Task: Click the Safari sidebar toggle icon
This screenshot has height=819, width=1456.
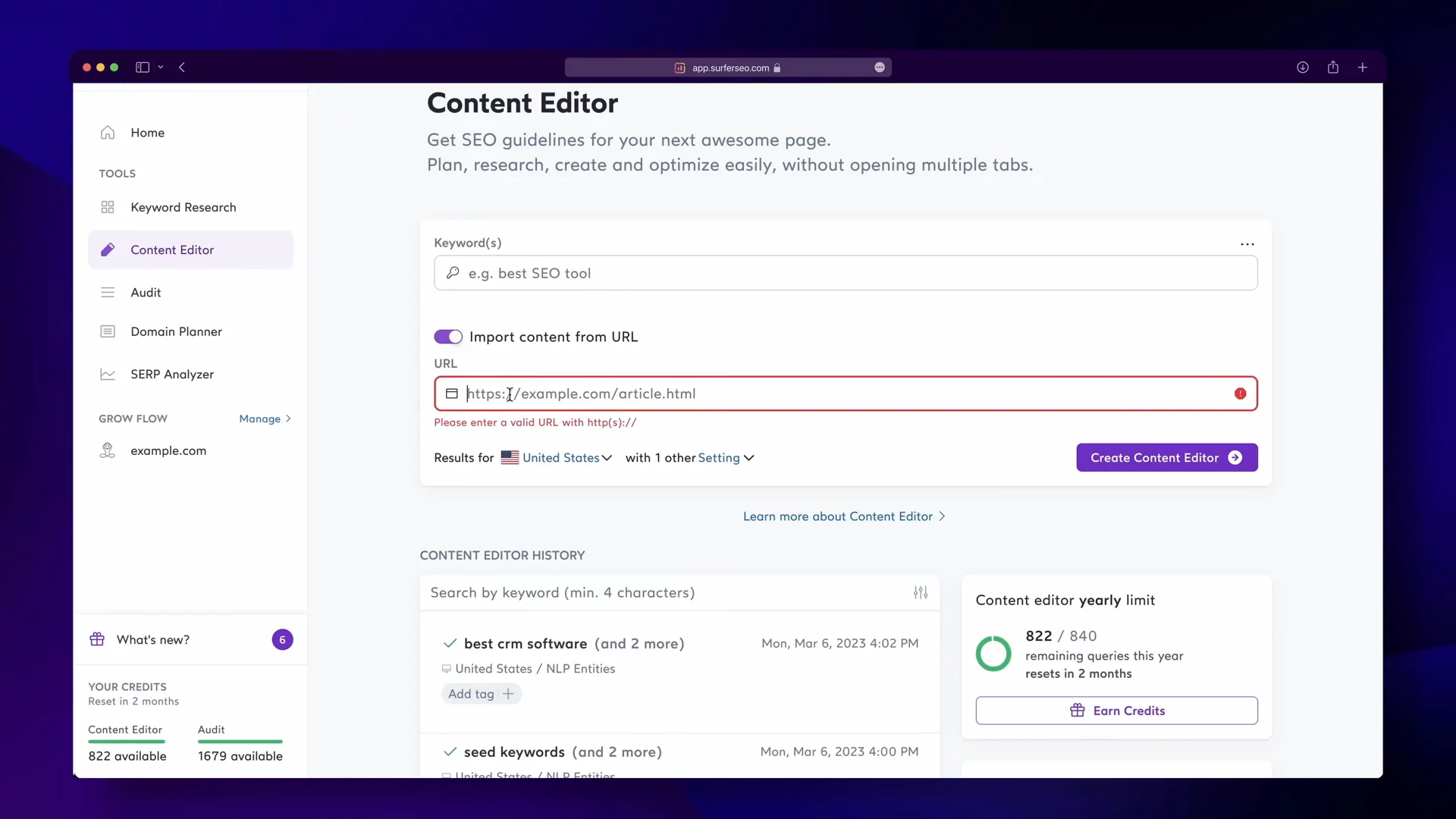Action: tap(143, 67)
